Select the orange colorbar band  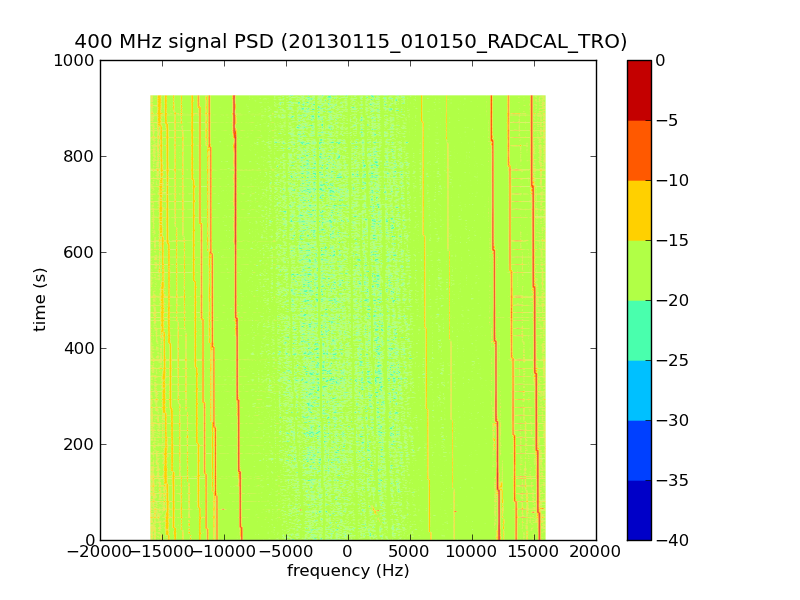coord(639,150)
